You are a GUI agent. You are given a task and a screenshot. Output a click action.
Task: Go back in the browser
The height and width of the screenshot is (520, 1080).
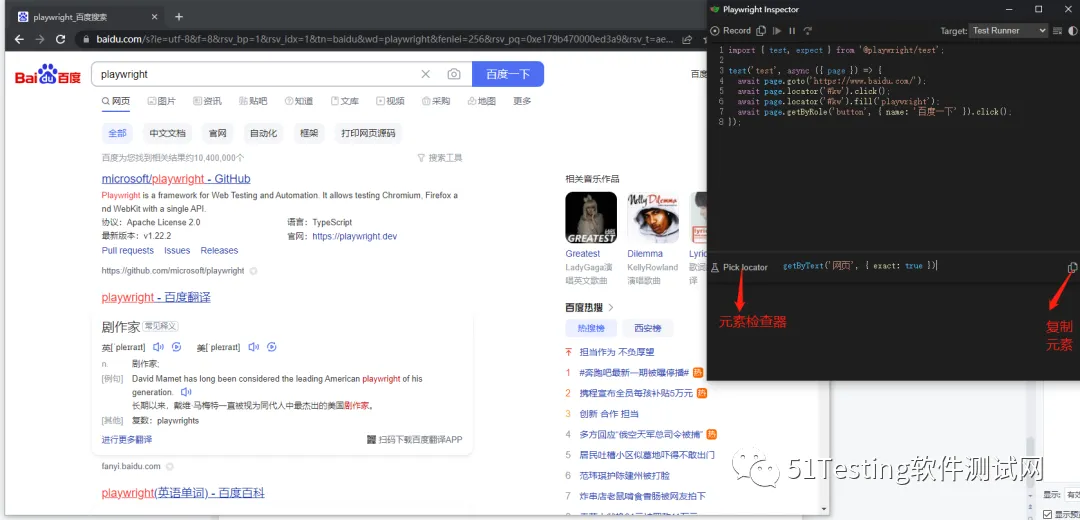click(19, 39)
